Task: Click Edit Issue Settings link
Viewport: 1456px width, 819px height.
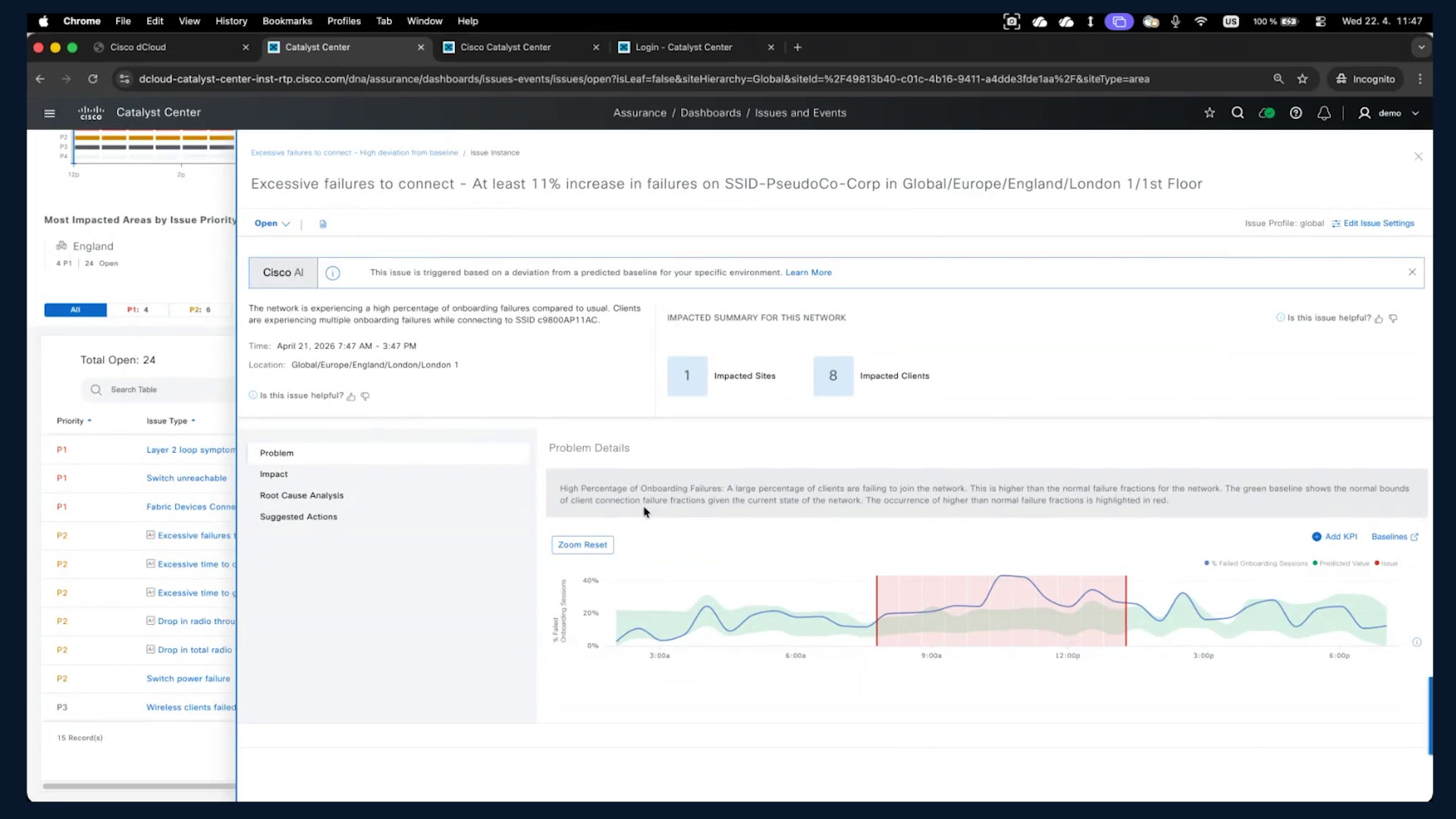Action: (x=1373, y=224)
